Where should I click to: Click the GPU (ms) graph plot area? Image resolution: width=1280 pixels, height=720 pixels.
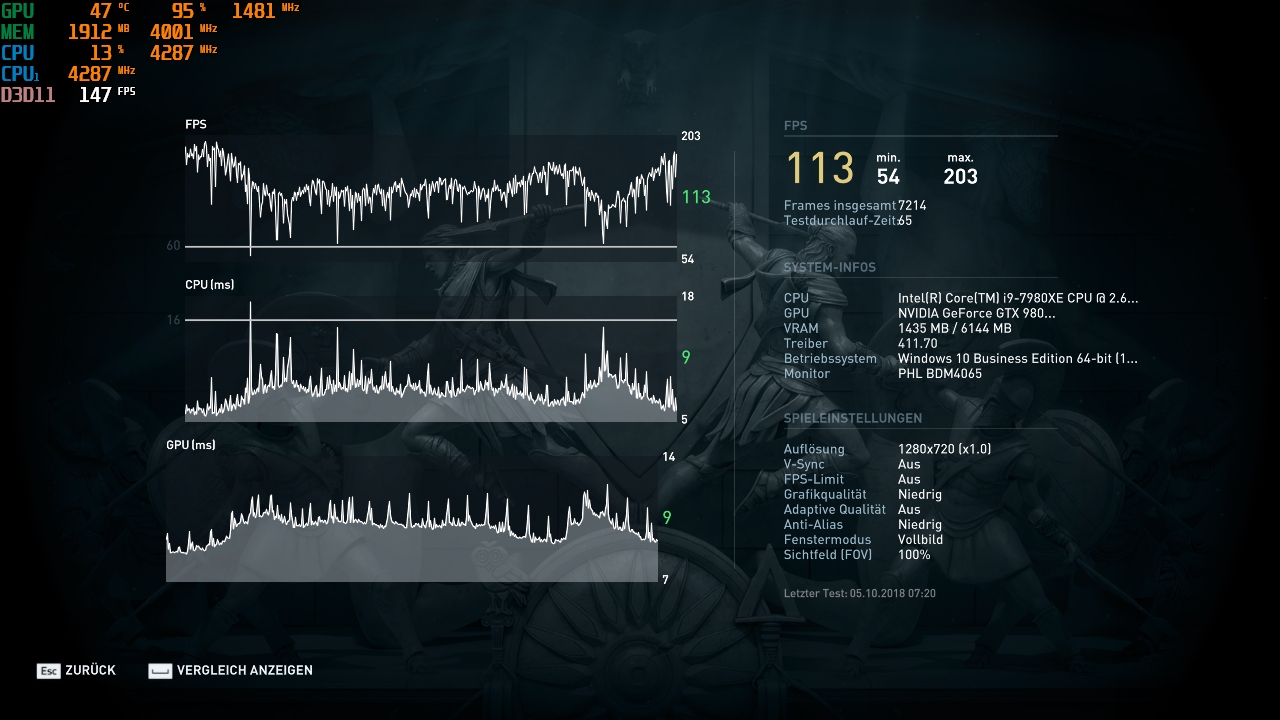(x=412, y=519)
